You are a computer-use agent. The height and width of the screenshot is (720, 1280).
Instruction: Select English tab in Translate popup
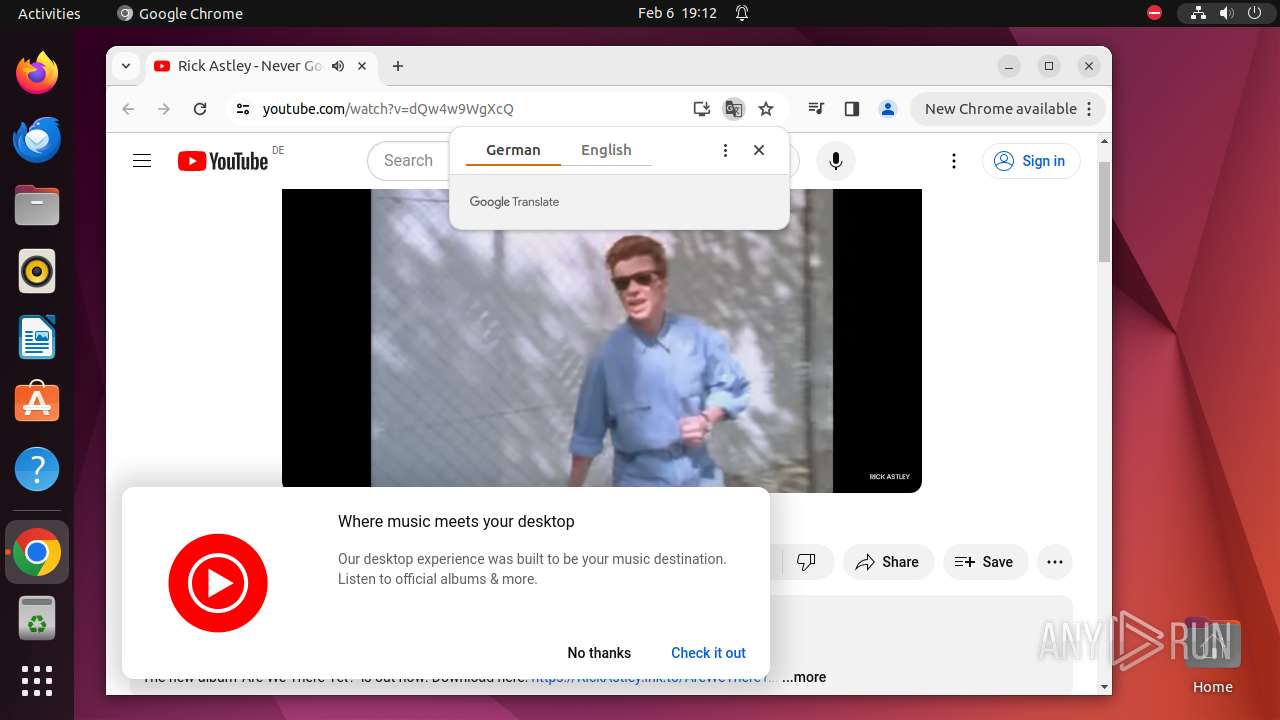pyautogui.click(x=606, y=150)
